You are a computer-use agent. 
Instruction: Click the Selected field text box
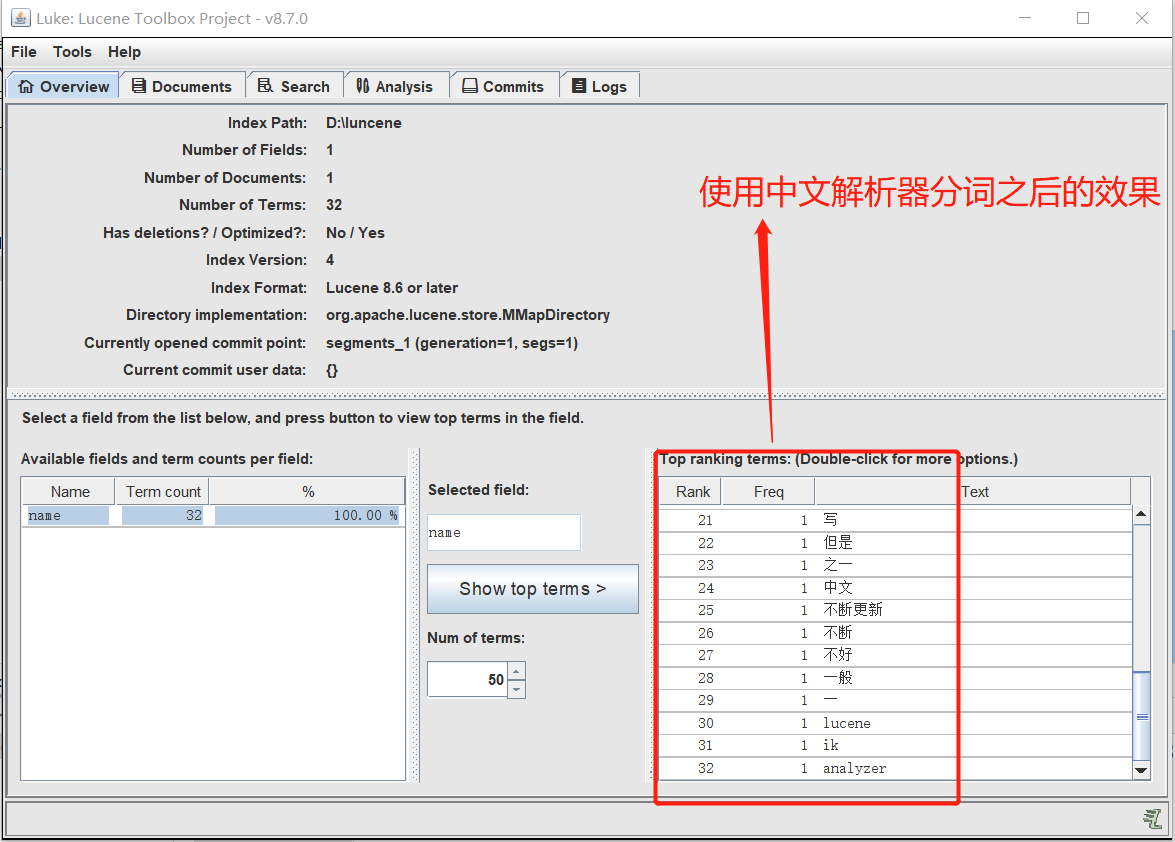coord(504,533)
